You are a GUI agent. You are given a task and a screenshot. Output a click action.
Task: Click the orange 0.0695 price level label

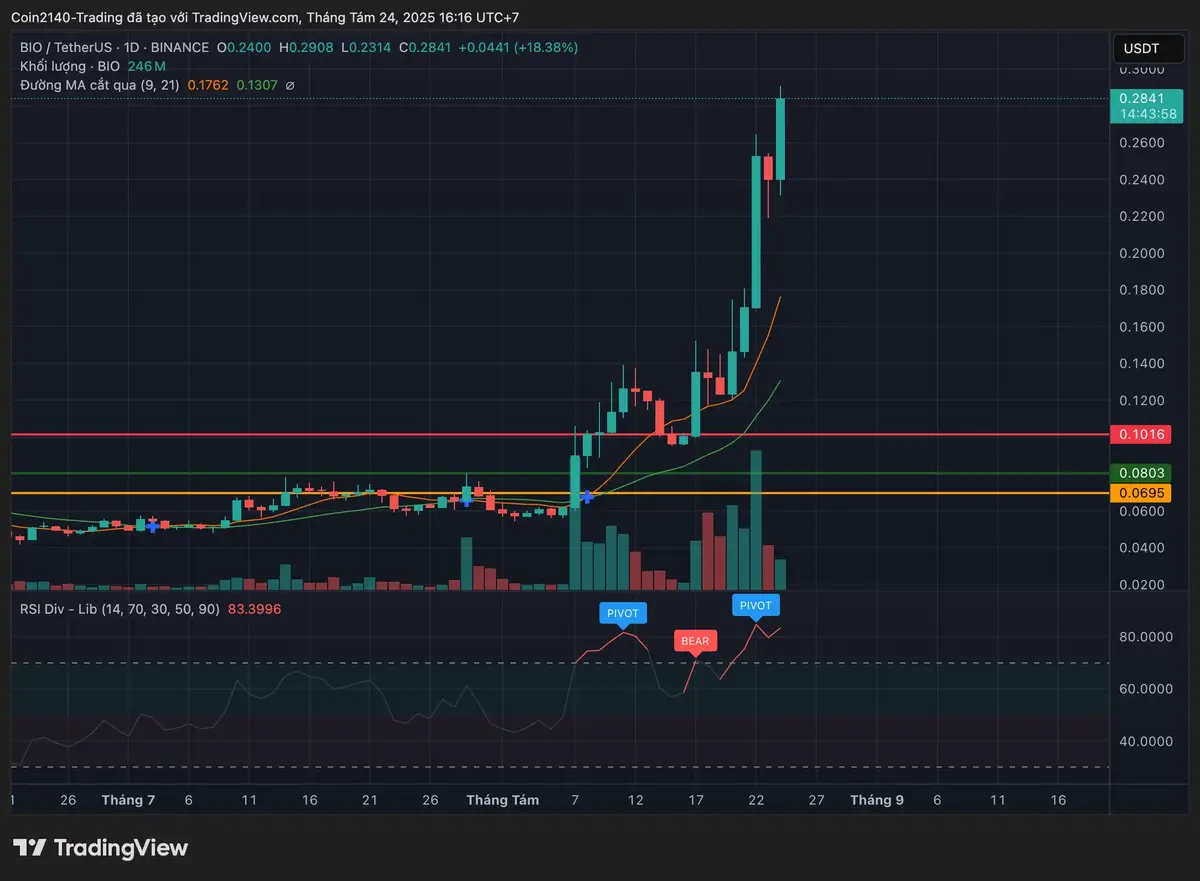coord(1141,493)
